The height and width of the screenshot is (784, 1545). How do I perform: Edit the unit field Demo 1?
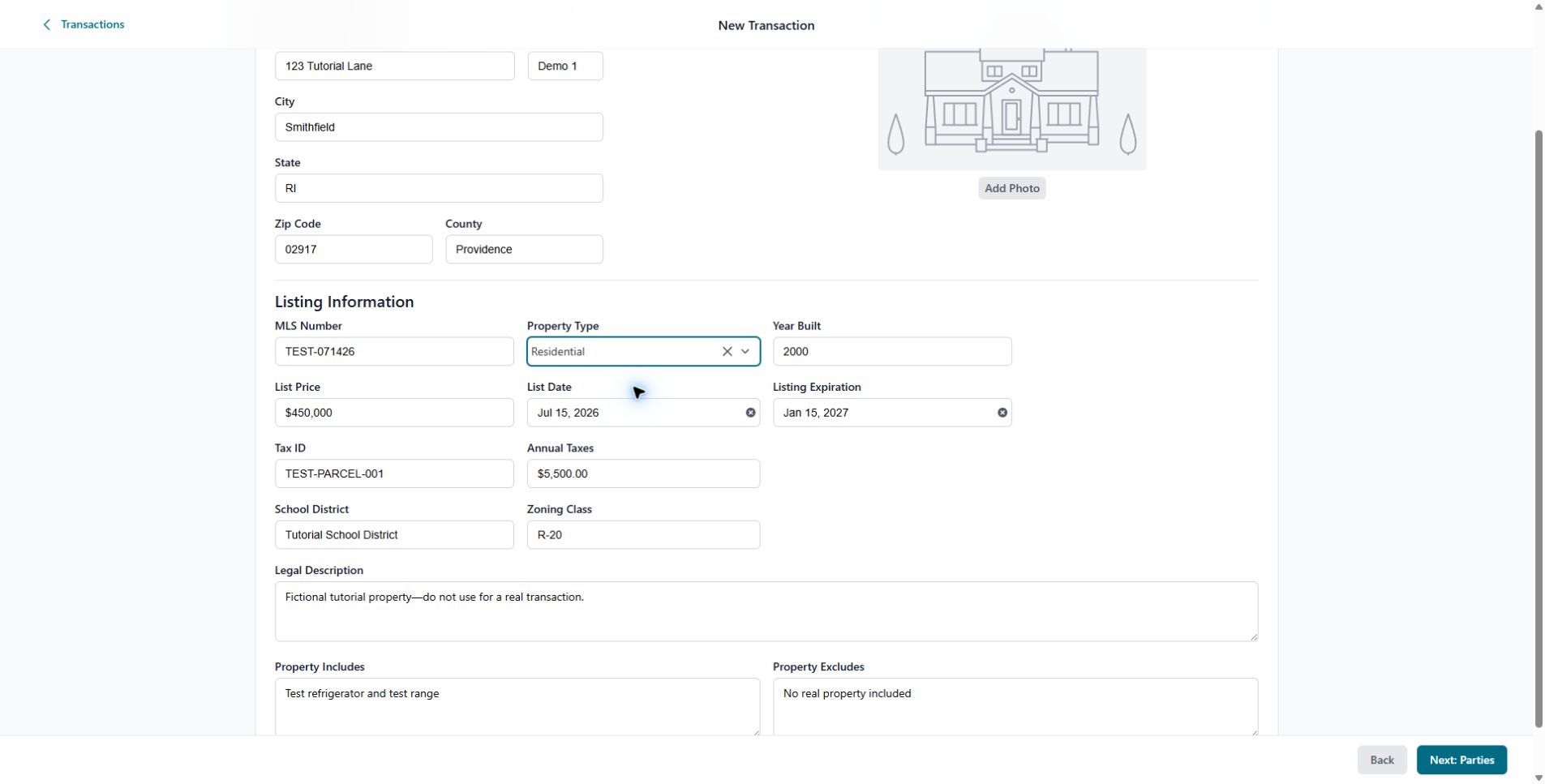click(x=565, y=66)
